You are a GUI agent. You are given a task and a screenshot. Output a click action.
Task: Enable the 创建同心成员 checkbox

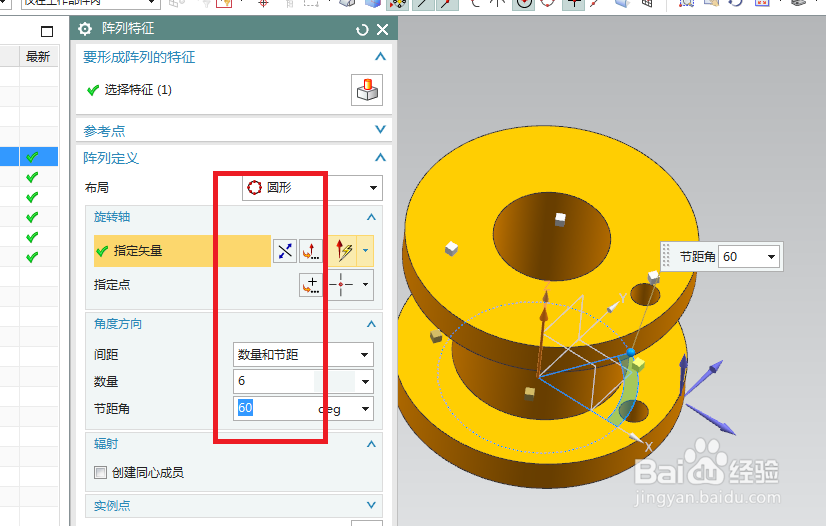[x=100, y=472]
